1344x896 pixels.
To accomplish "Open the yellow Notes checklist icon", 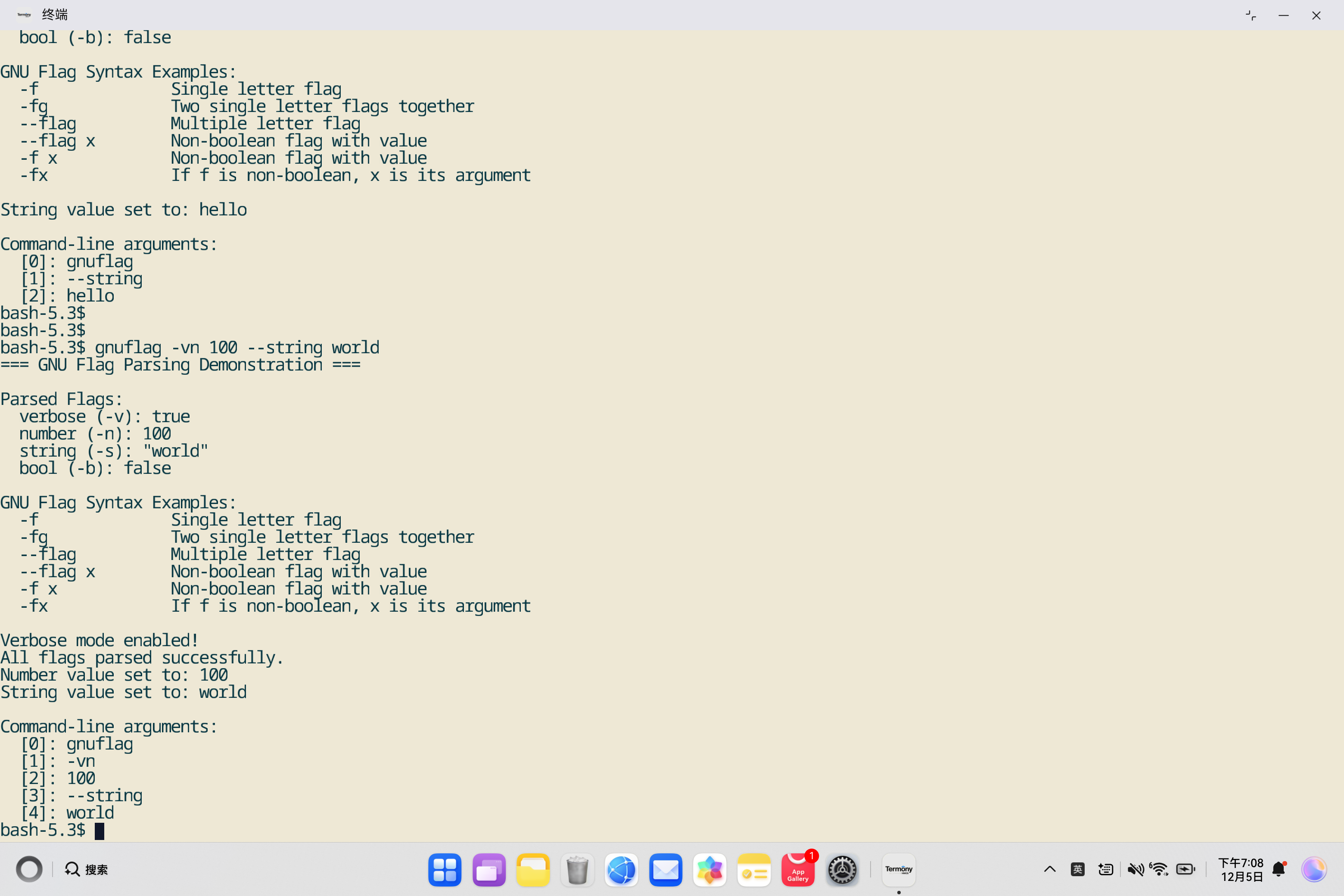I will coord(754,870).
